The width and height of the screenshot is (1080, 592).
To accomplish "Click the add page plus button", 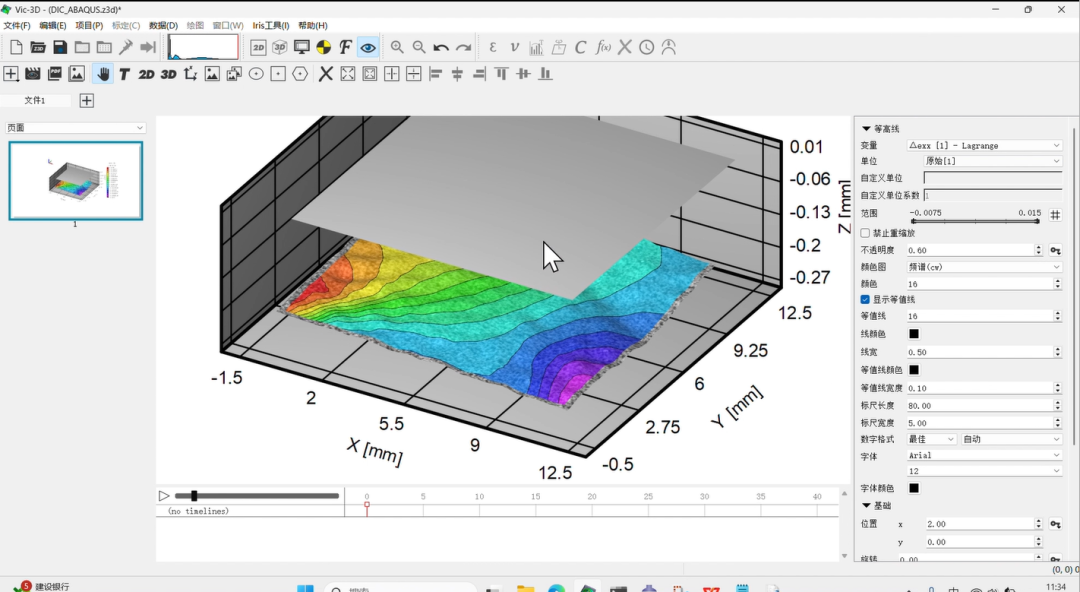I will (87, 100).
